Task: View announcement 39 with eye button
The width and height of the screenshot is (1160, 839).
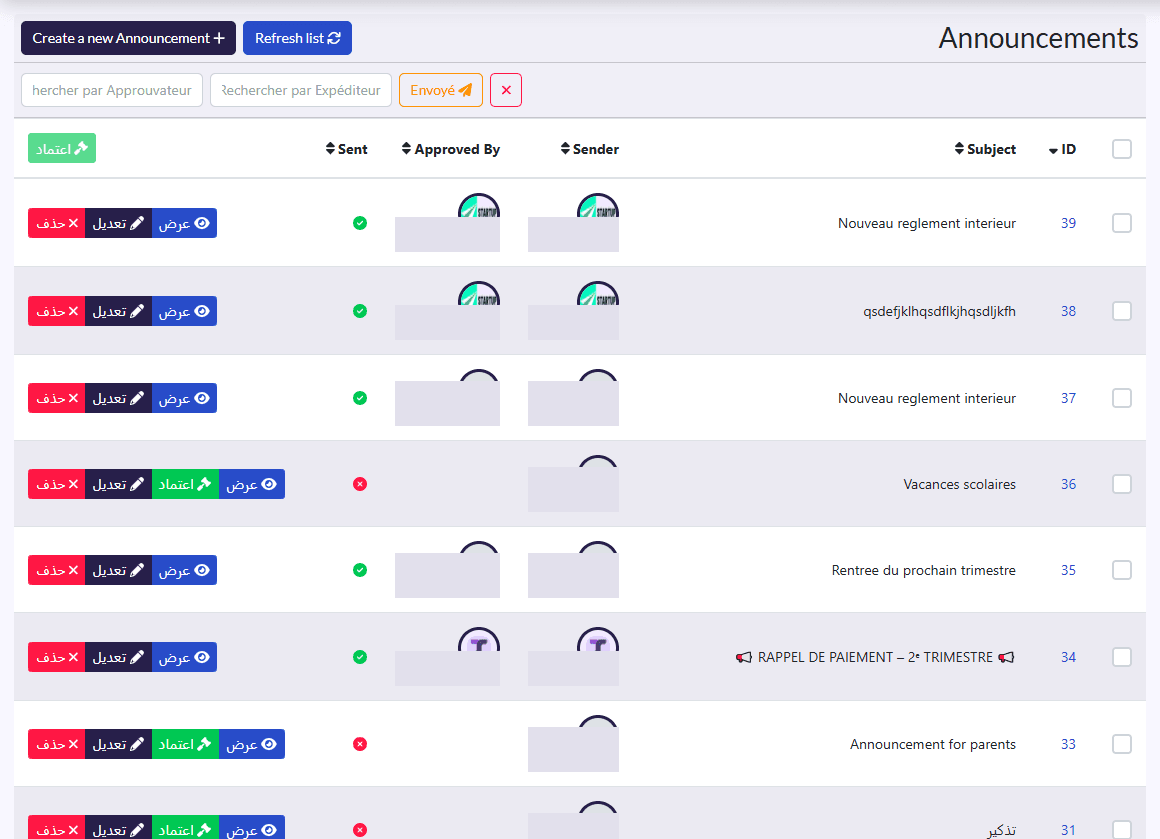Action: (x=184, y=223)
